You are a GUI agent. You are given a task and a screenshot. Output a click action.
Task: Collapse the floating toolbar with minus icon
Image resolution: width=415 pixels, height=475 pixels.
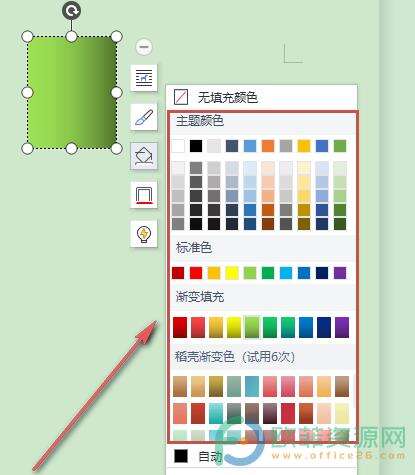[x=144, y=47]
